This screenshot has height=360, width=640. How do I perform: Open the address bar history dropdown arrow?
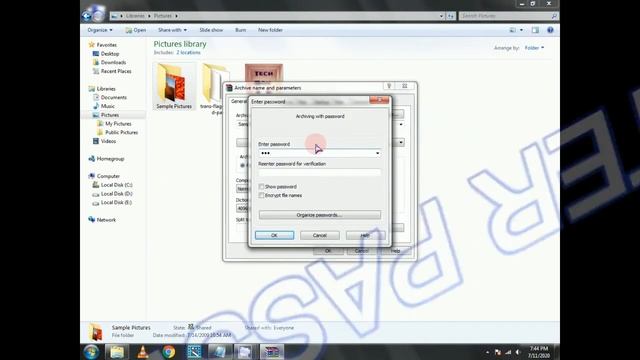[x=441, y=16]
